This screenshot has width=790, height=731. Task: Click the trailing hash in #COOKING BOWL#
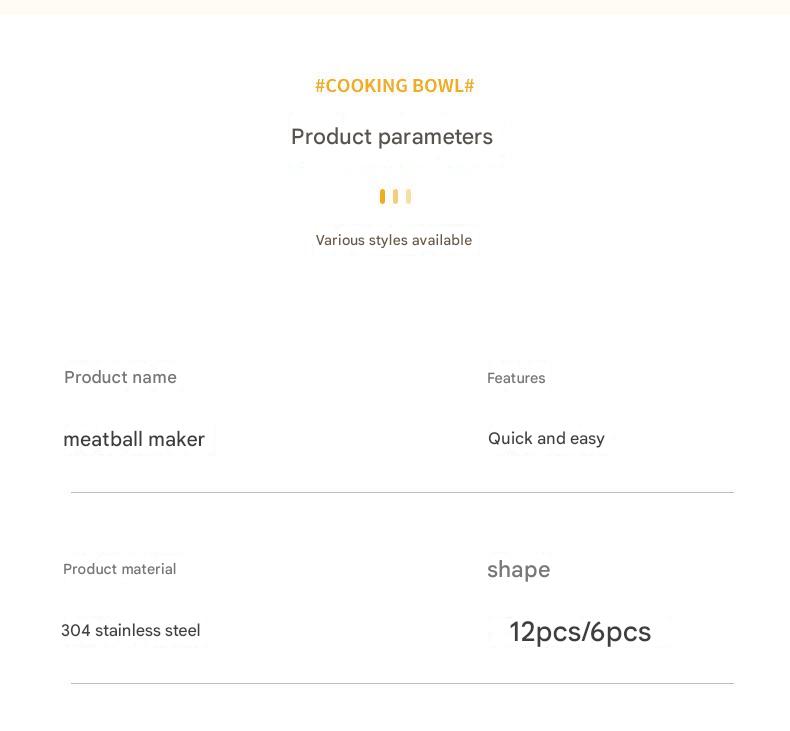(469, 86)
